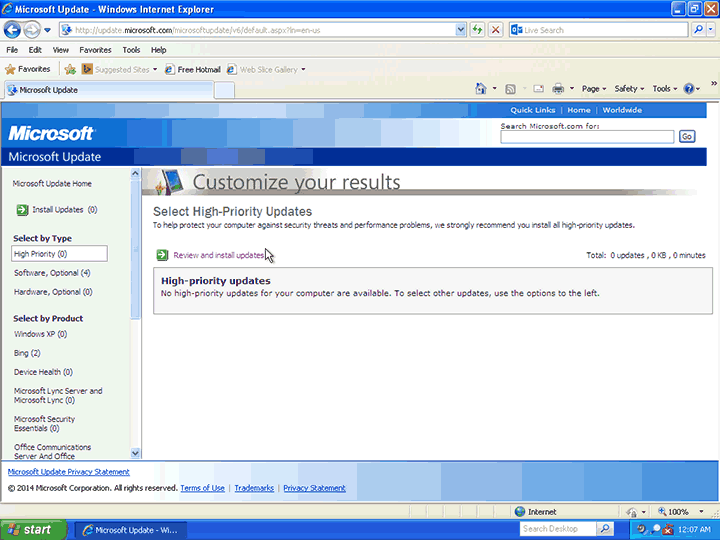
Task: Click the Windows Start button
Action: (x=33, y=530)
